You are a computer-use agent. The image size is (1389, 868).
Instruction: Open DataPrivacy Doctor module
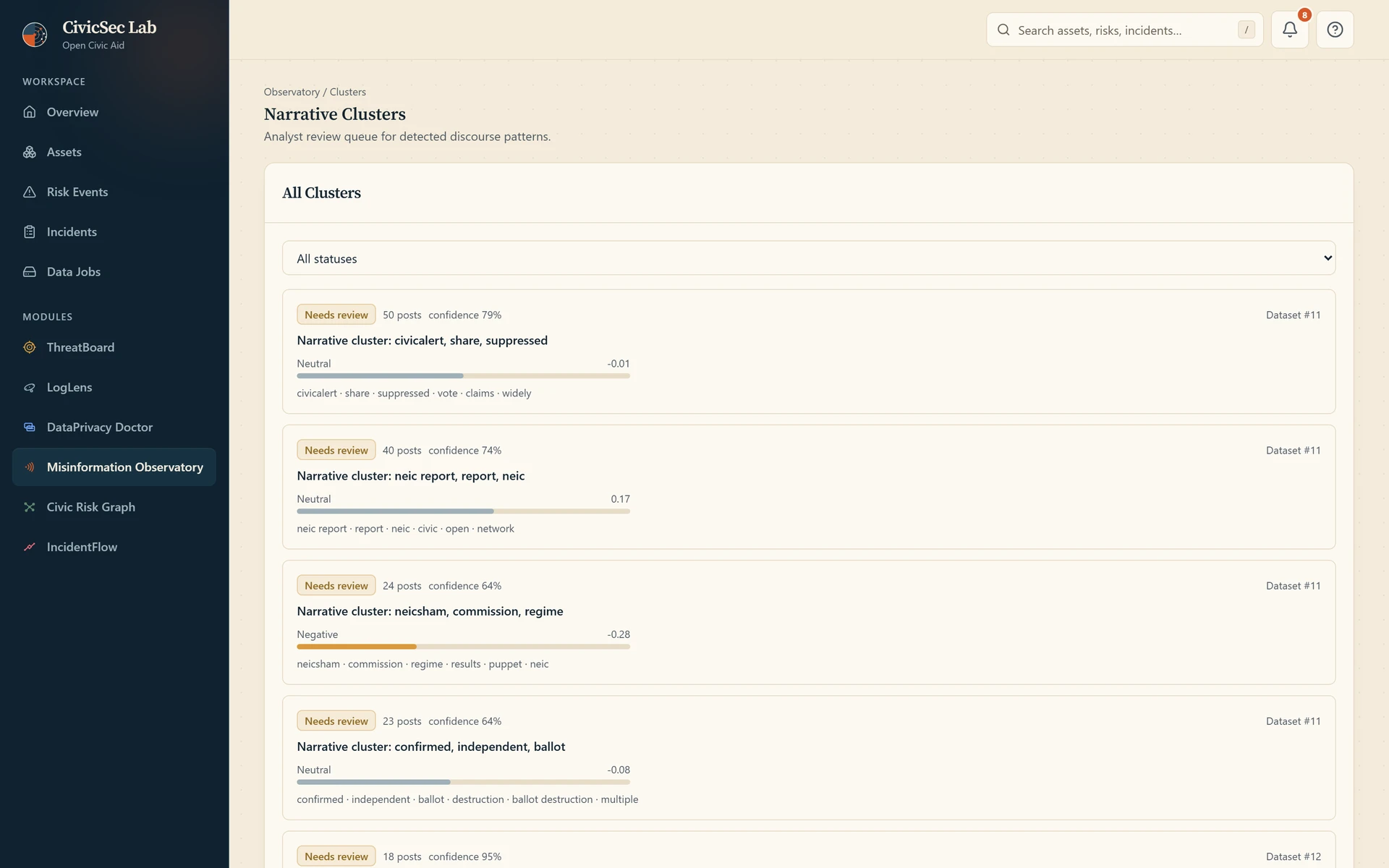coord(114,427)
